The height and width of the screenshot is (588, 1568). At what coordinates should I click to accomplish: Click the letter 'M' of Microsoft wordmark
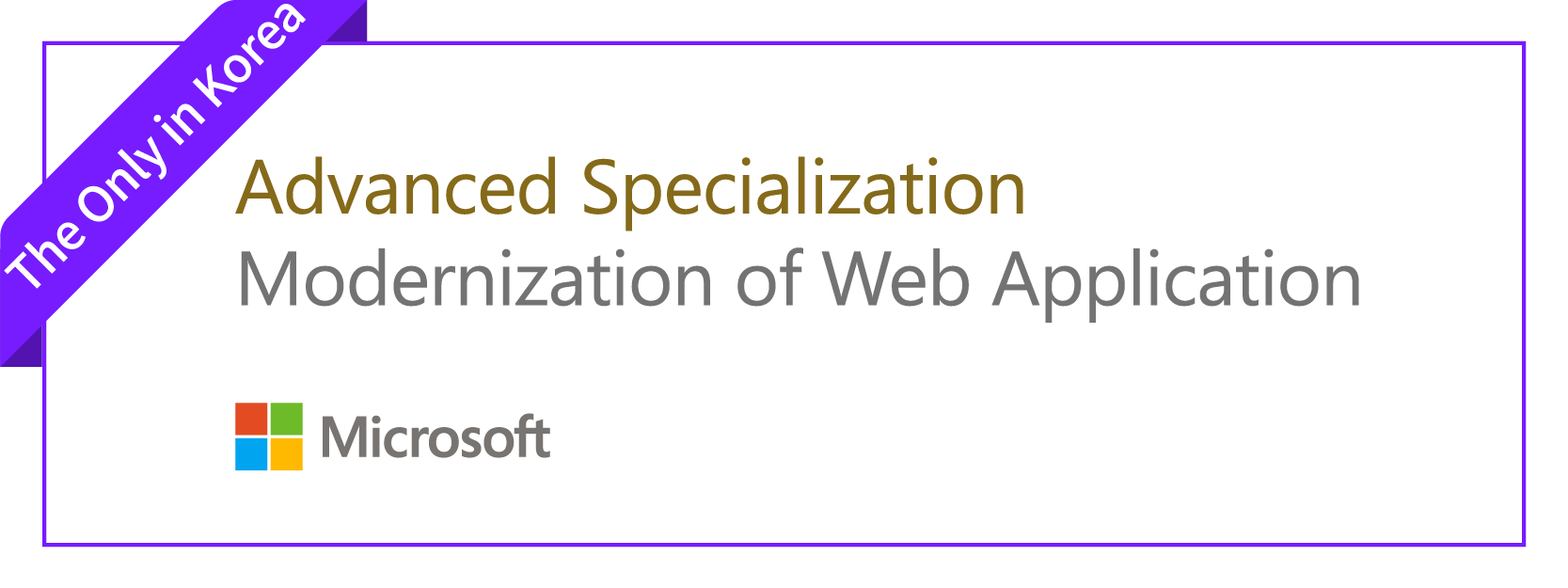tap(341, 437)
